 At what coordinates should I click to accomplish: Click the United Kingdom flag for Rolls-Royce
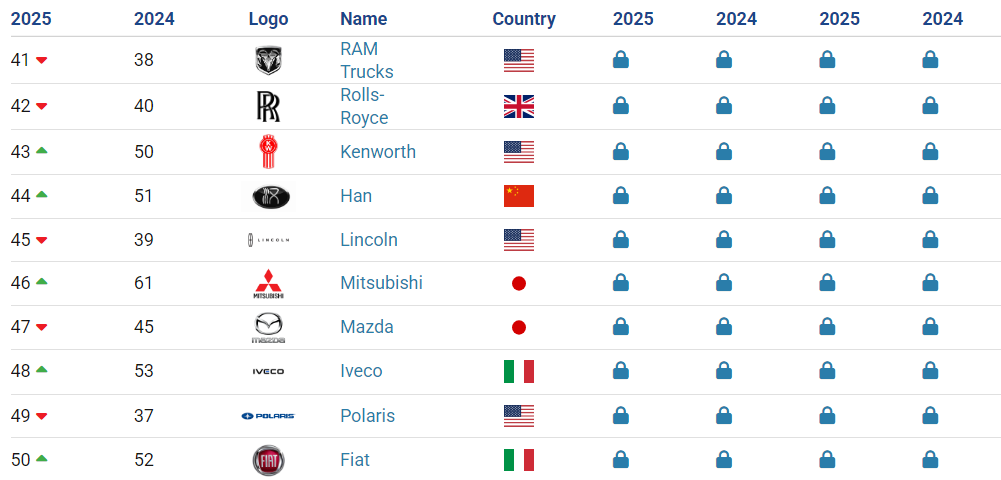(518, 107)
